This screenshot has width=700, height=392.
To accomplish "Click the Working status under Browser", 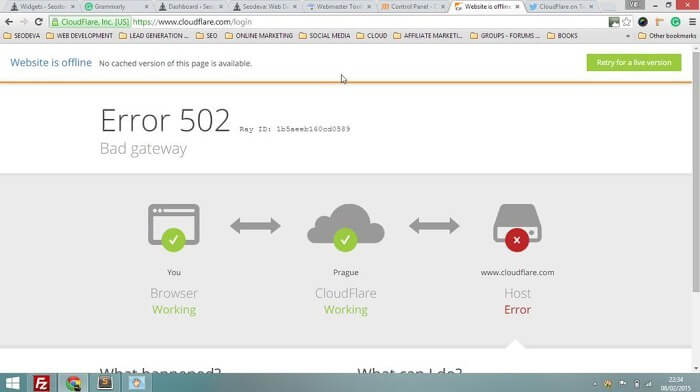I will pyautogui.click(x=174, y=310).
